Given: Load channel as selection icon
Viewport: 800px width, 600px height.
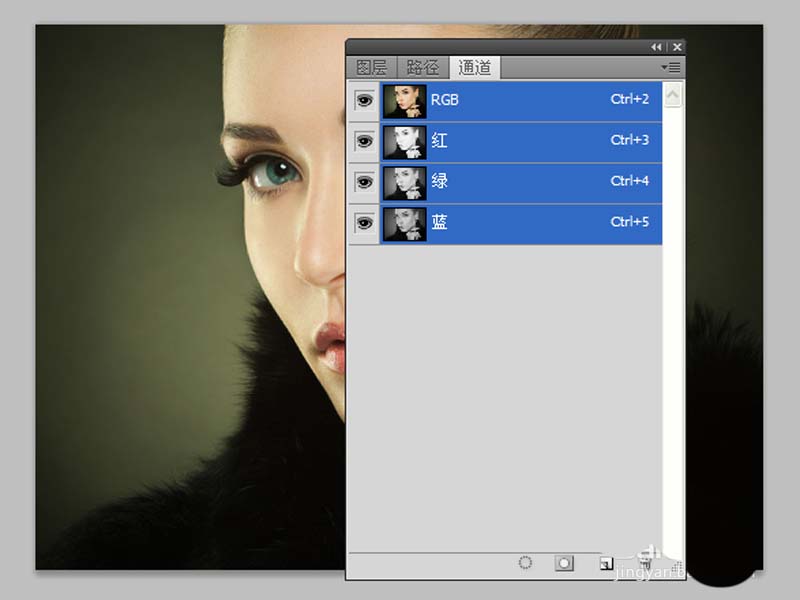Looking at the screenshot, I should pyautogui.click(x=526, y=564).
